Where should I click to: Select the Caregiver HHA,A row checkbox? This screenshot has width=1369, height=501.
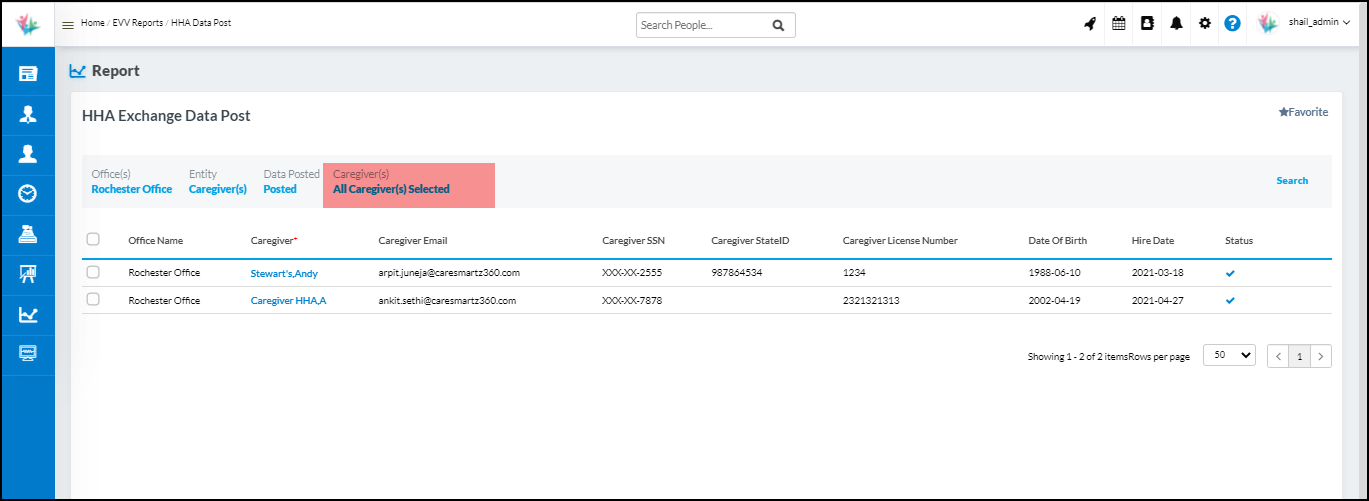93,300
